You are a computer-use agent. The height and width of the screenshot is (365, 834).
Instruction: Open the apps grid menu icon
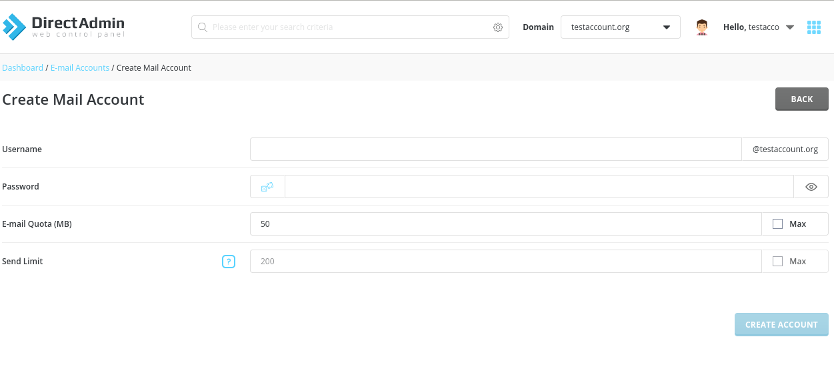point(814,27)
